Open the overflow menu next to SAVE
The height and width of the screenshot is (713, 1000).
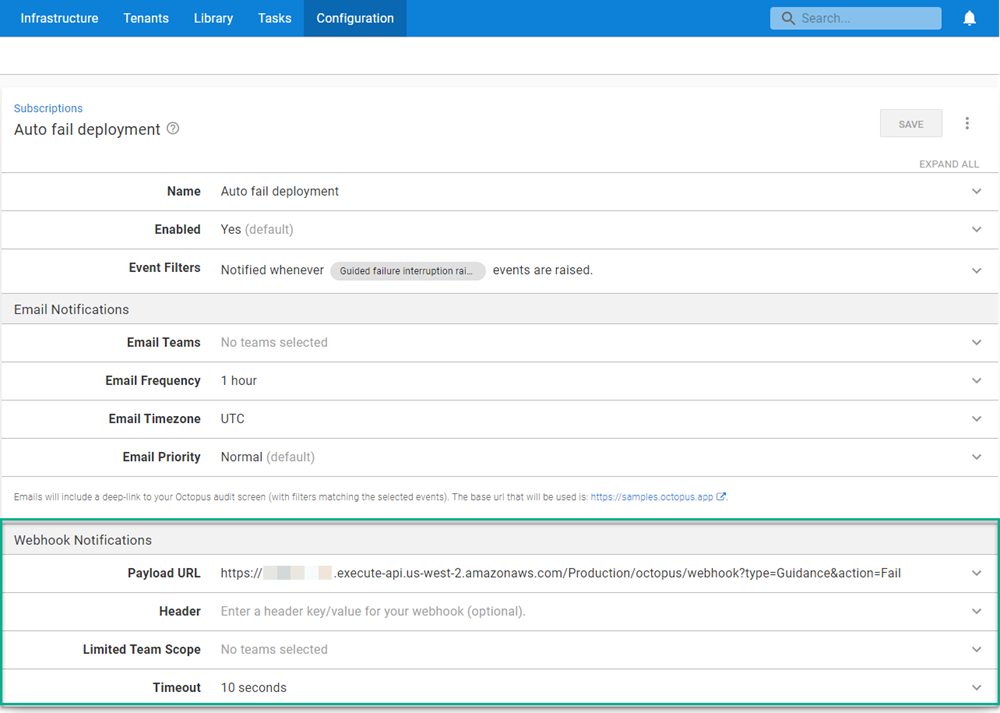tap(967, 122)
